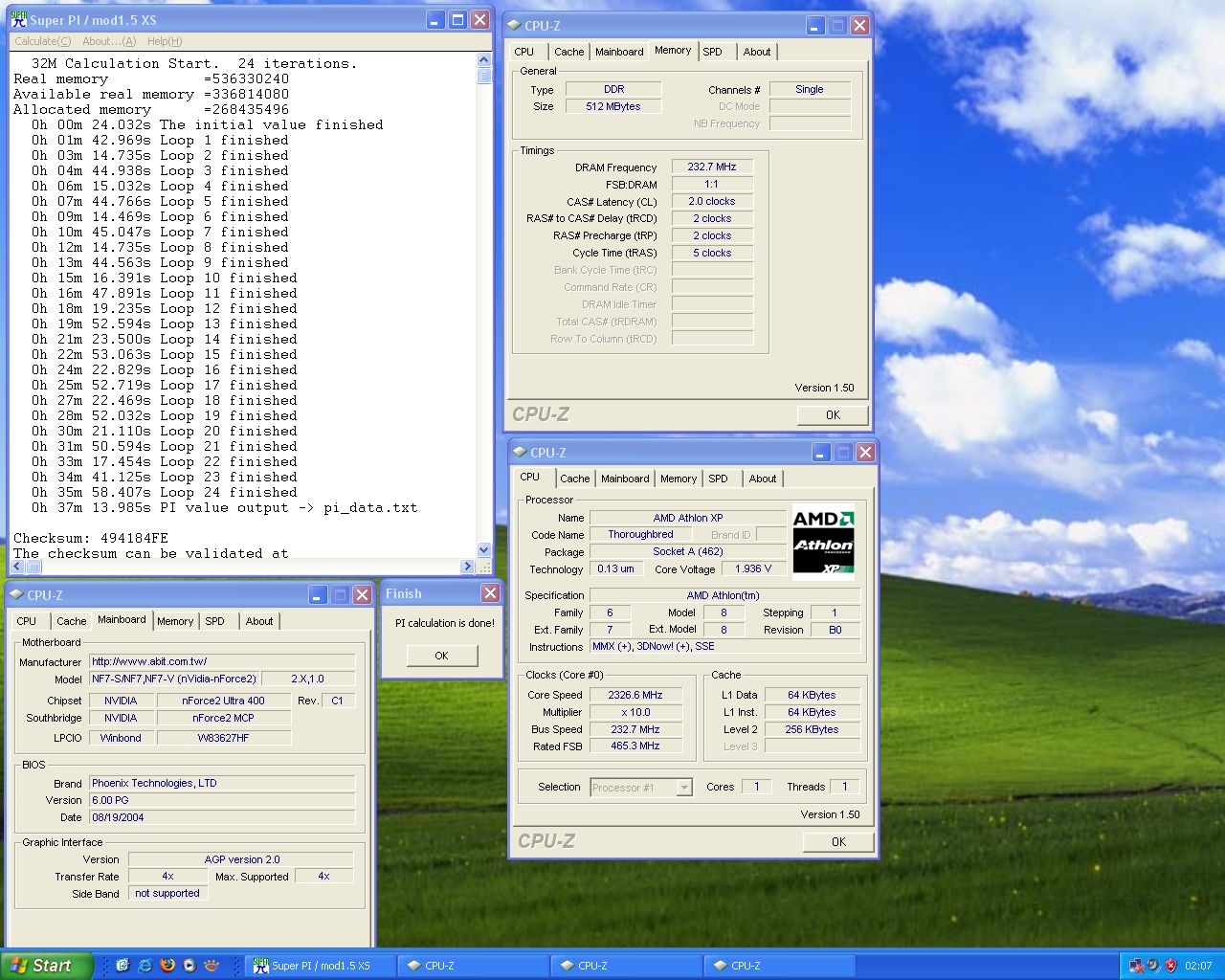The height and width of the screenshot is (980, 1225).
Task: Click OK in the CPU-Z Memory window
Action: tap(833, 414)
